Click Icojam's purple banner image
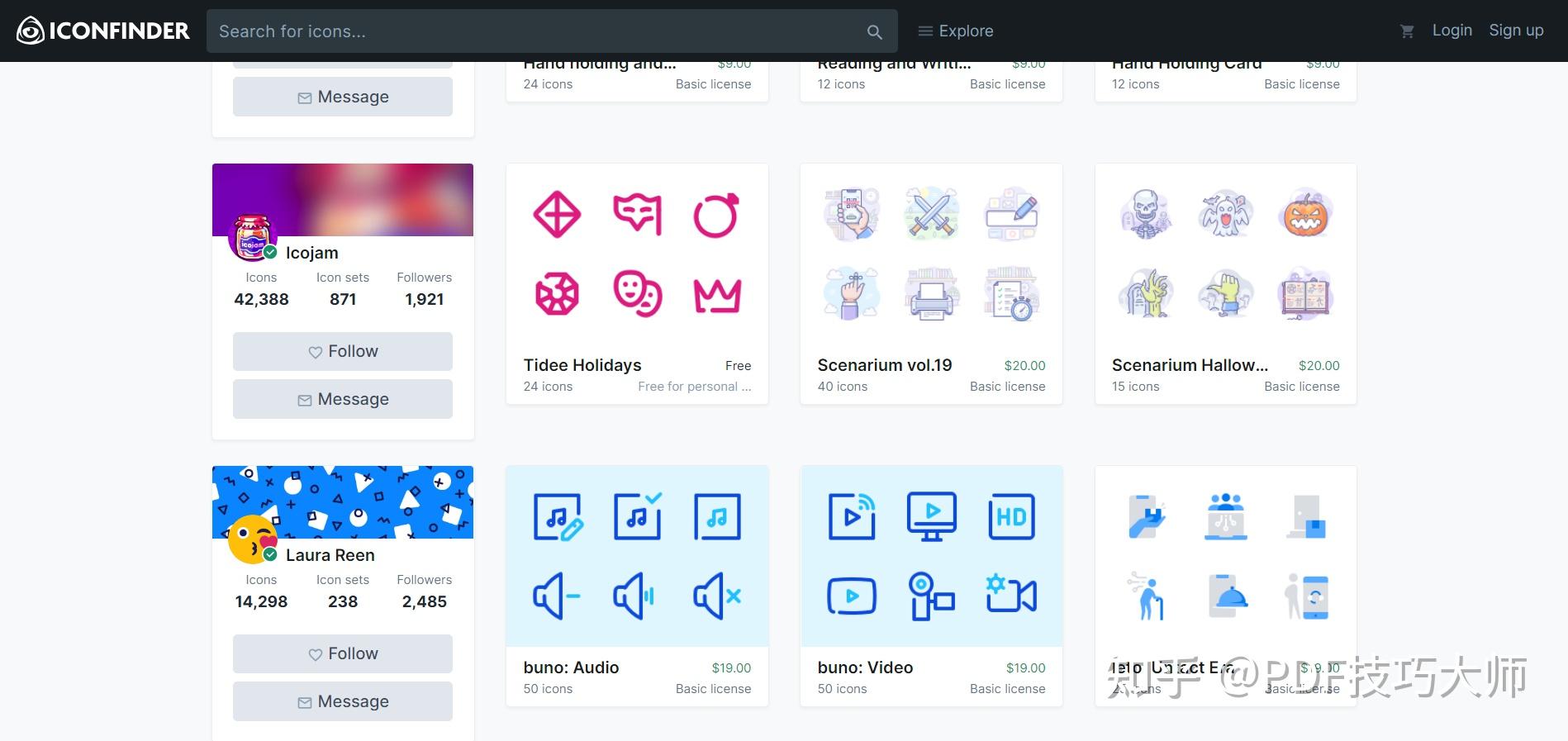 click(x=343, y=200)
